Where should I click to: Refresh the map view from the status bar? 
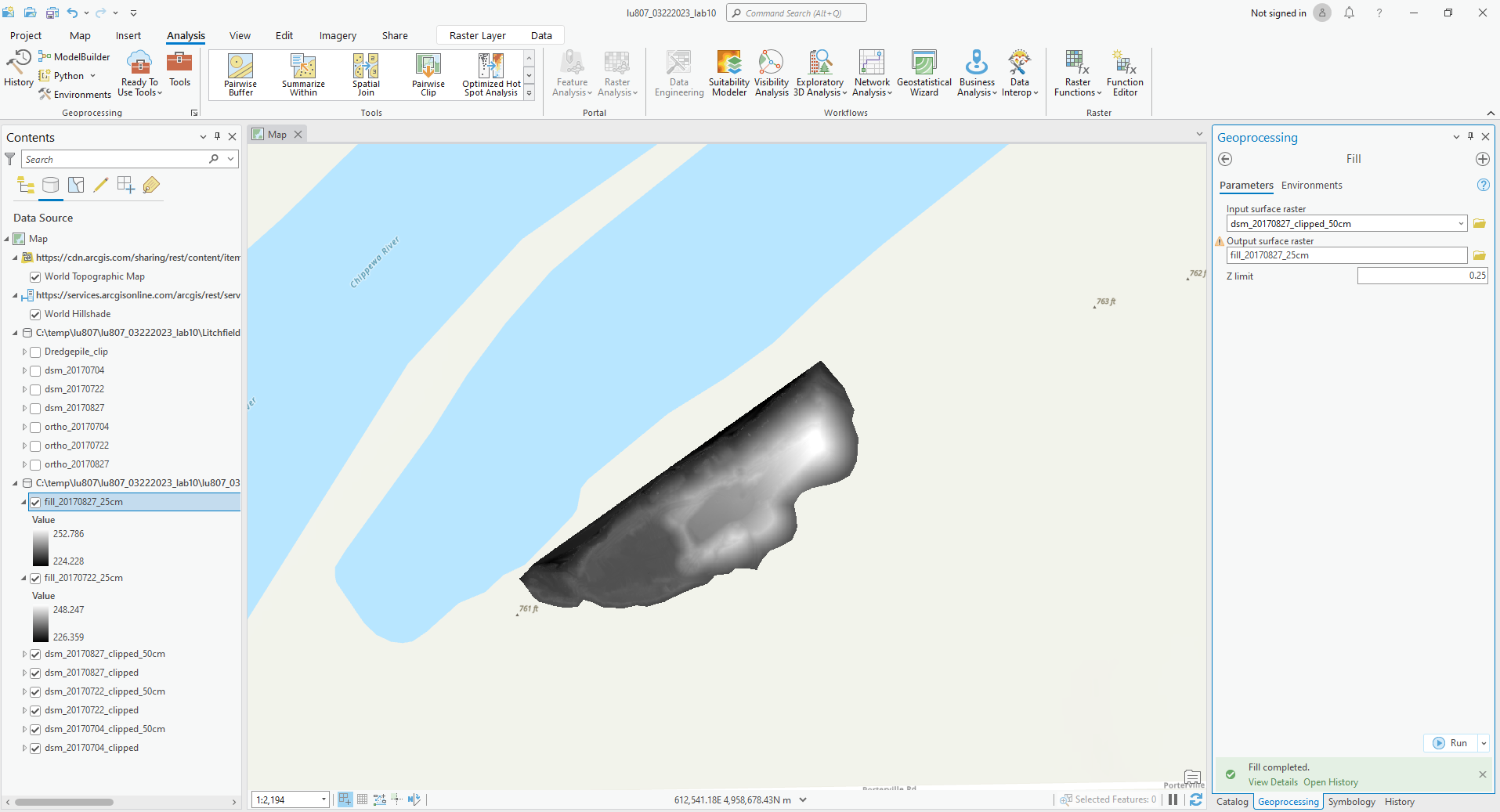(1196, 799)
